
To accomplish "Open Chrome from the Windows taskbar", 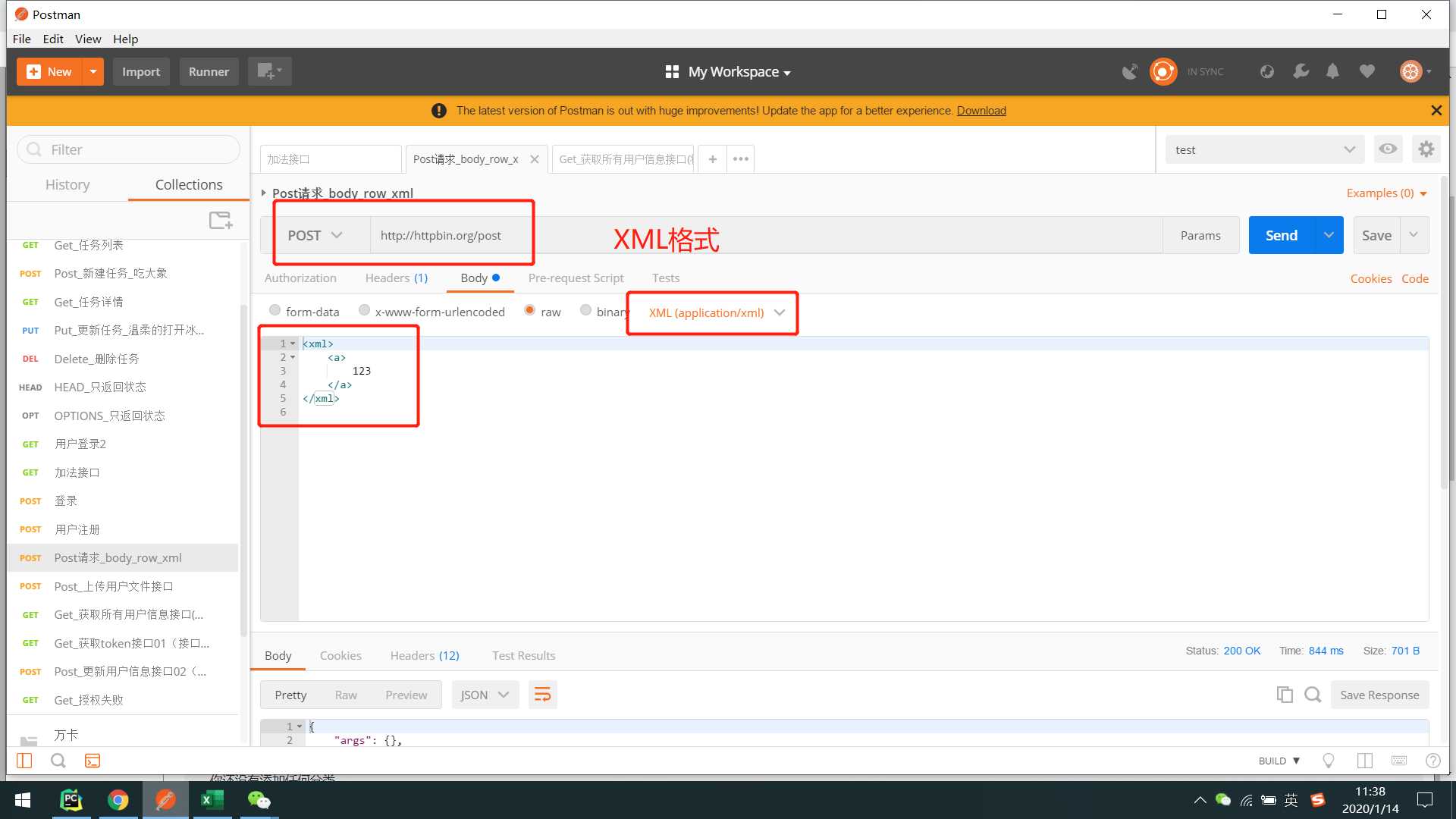I will coord(118,800).
